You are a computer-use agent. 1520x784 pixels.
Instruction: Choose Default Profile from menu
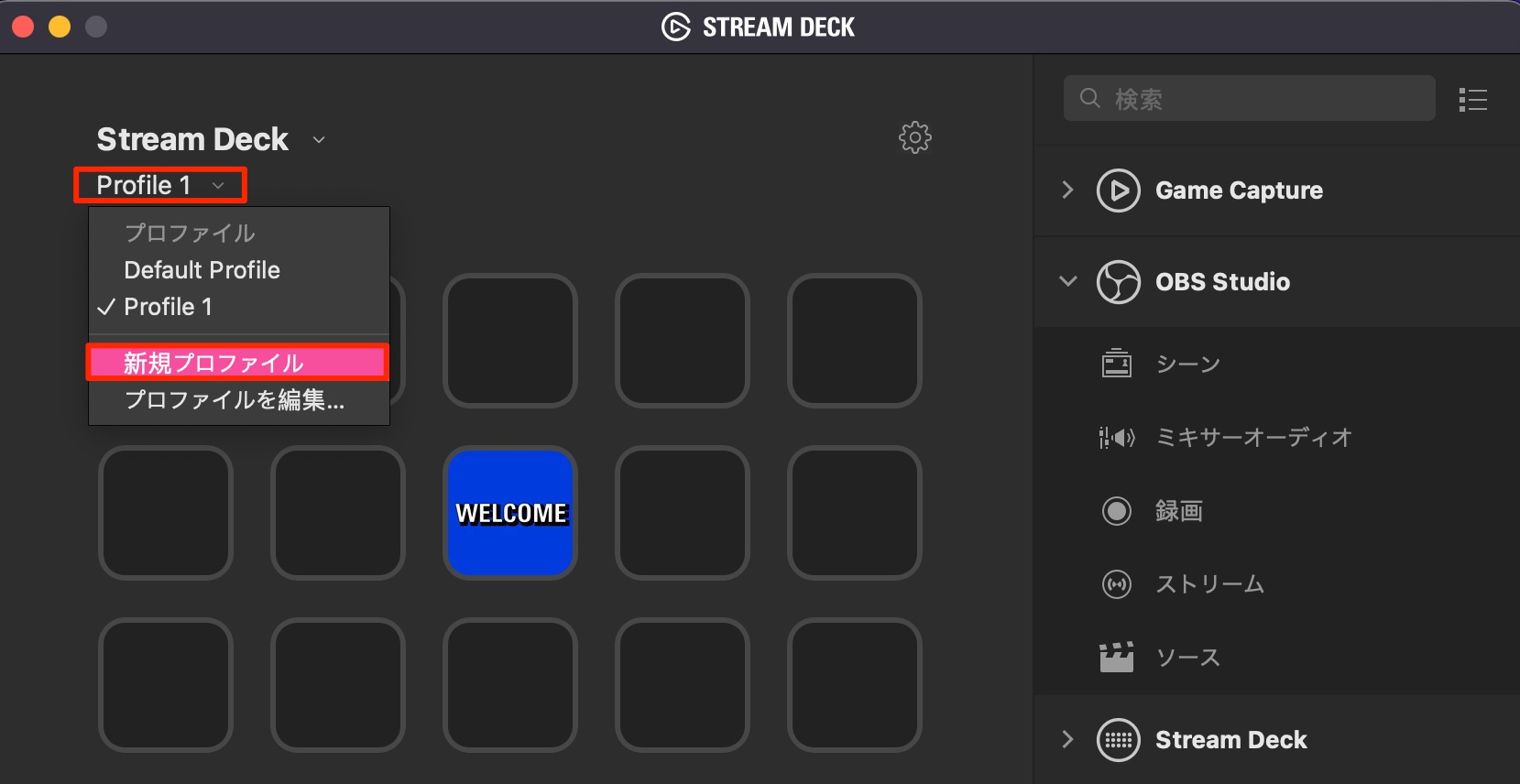tap(239, 270)
